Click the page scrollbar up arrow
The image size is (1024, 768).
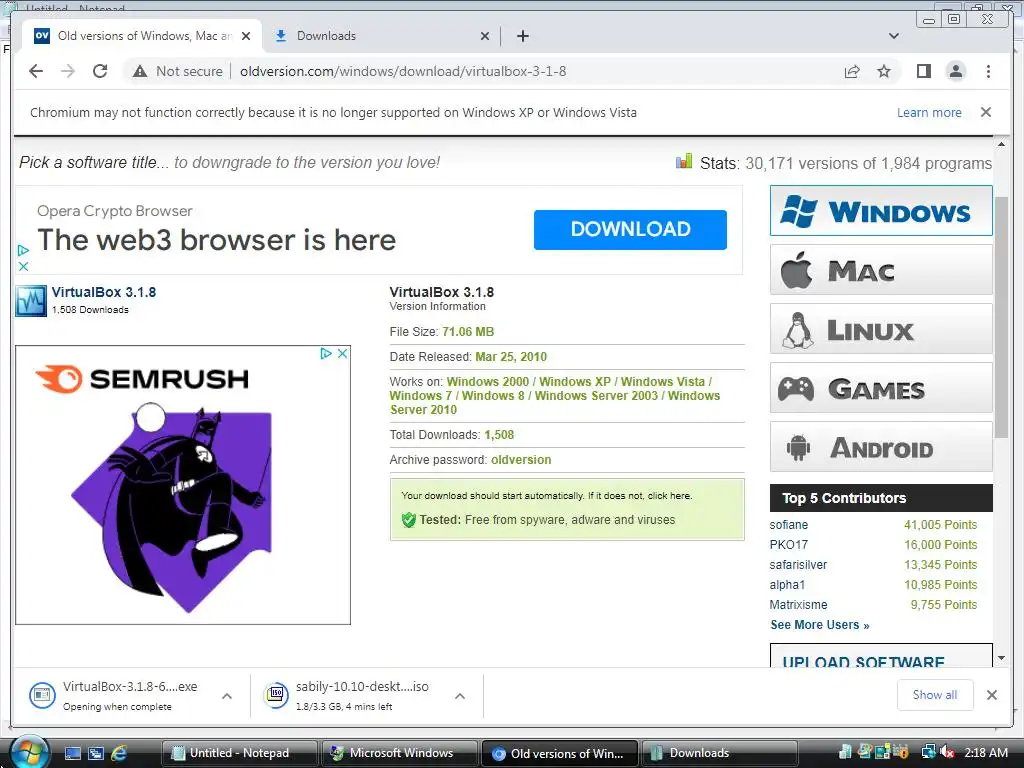pyautogui.click(x=1001, y=144)
